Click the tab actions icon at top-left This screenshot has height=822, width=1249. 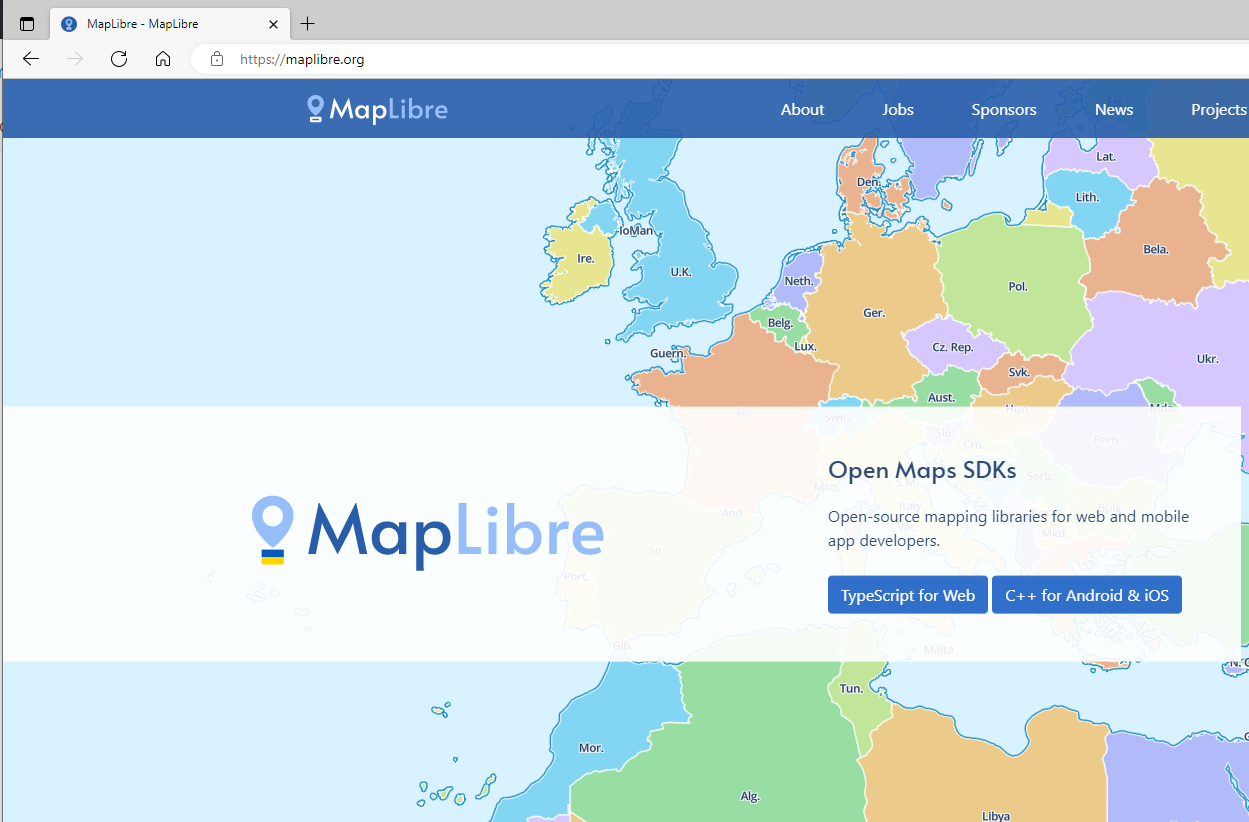pos(26,22)
